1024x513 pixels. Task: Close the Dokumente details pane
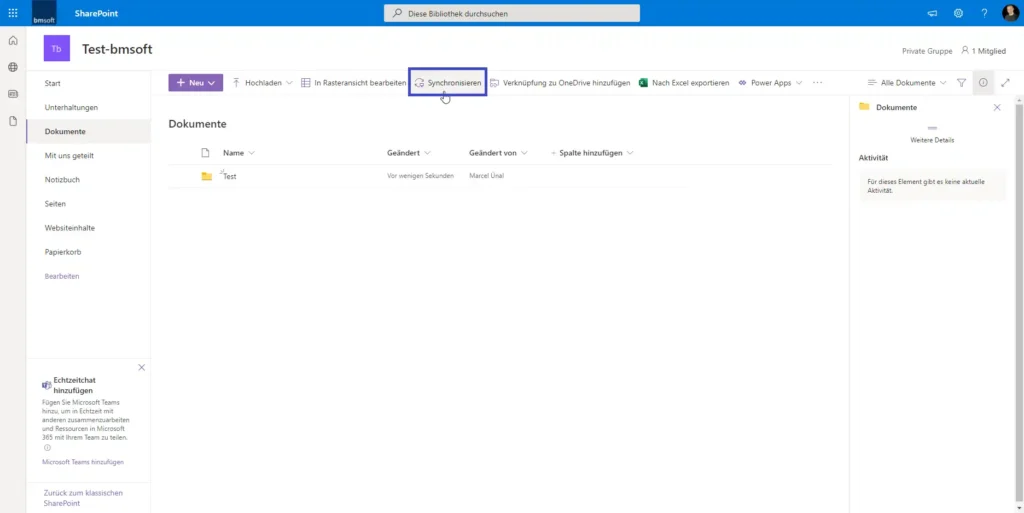[997, 108]
